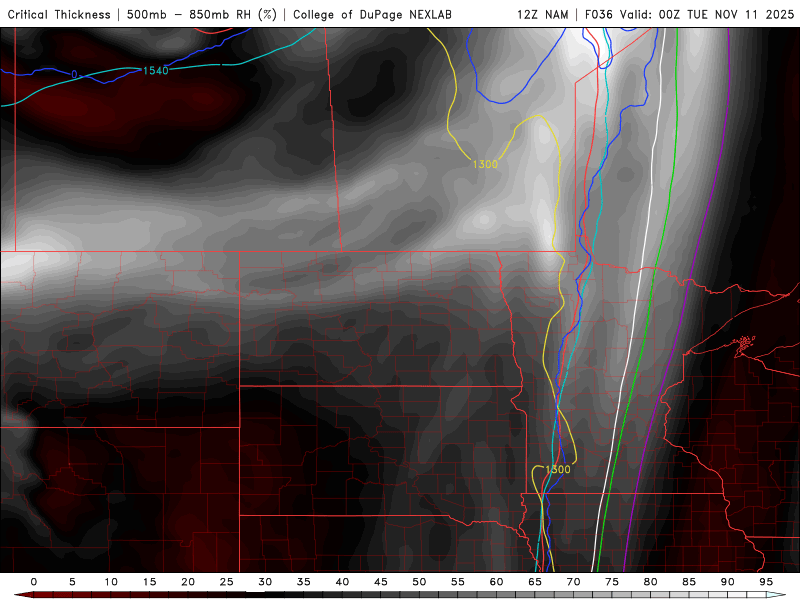Click the "85" tick on the color scale
Image resolution: width=800 pixels, height=600 pixels.
click(x=689, y=582)
